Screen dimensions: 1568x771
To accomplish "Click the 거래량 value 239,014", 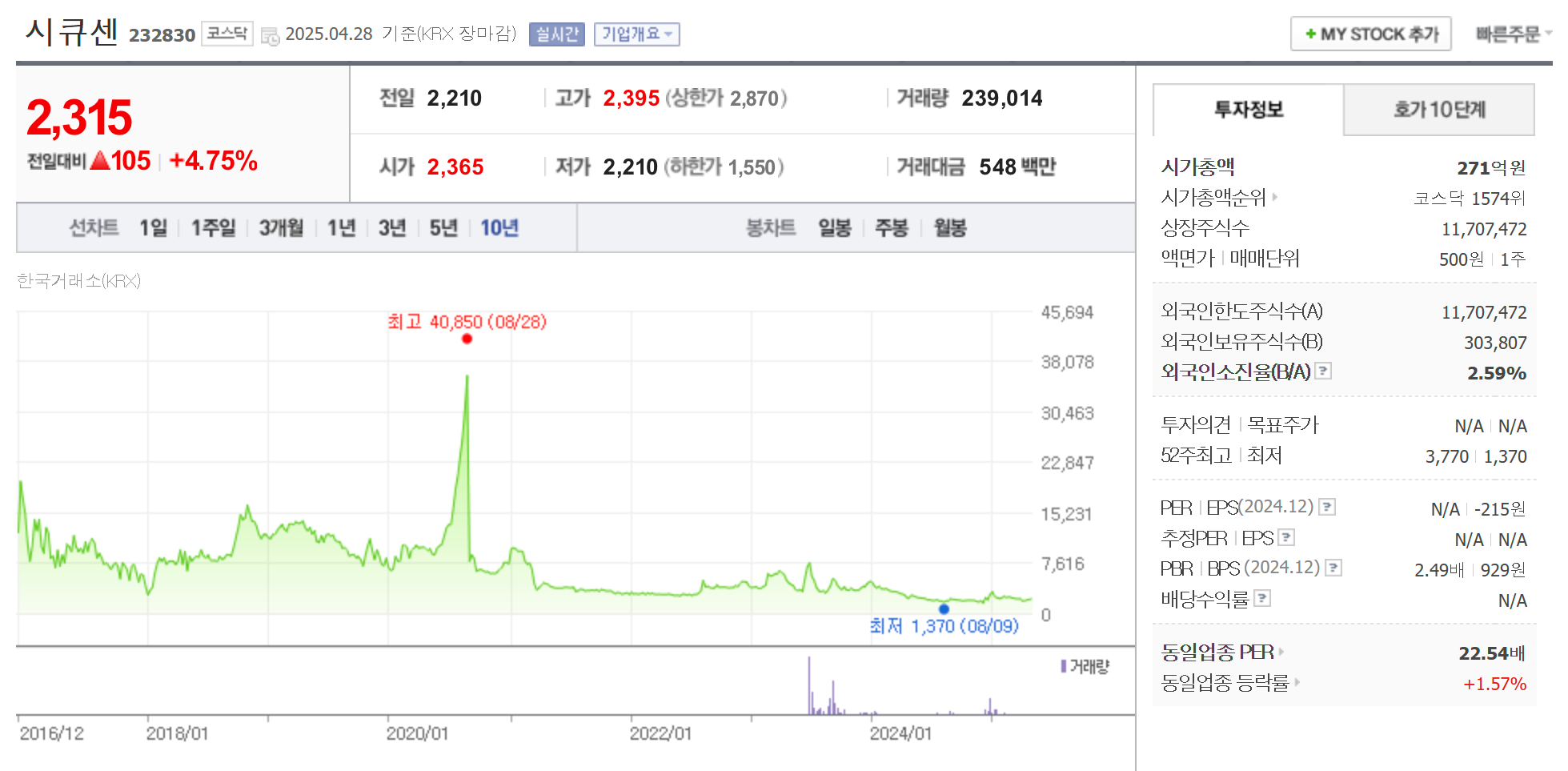I will pos(1002,98).
